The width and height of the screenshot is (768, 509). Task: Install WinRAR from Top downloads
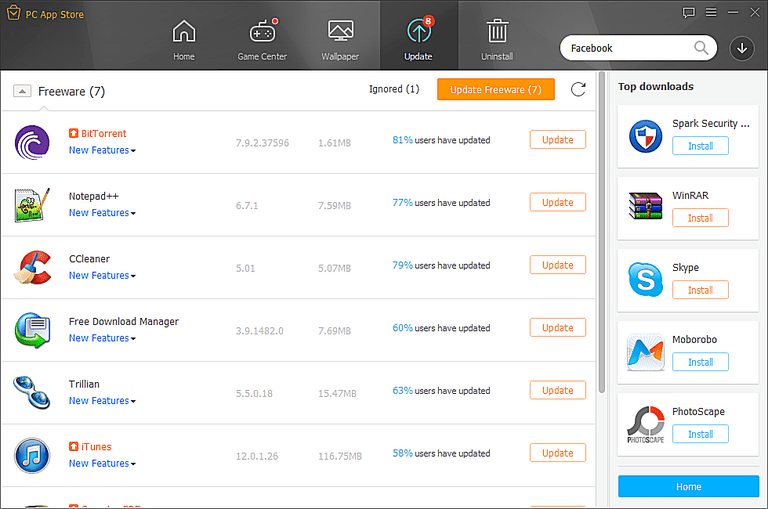click(700, 218)
